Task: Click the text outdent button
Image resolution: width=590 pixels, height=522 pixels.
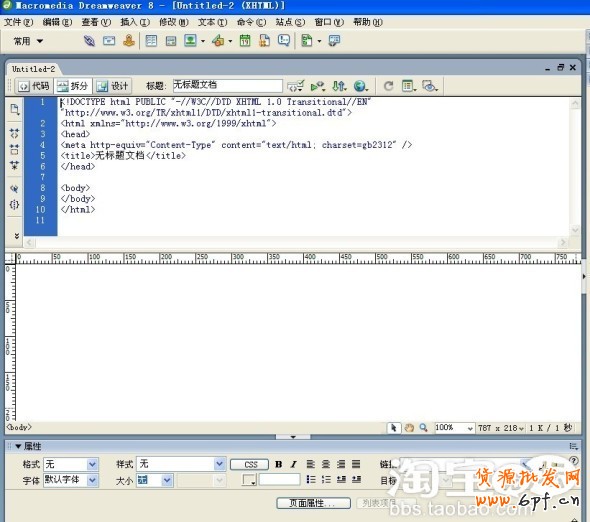Action: pyautogui.click(x=341, y=479)
